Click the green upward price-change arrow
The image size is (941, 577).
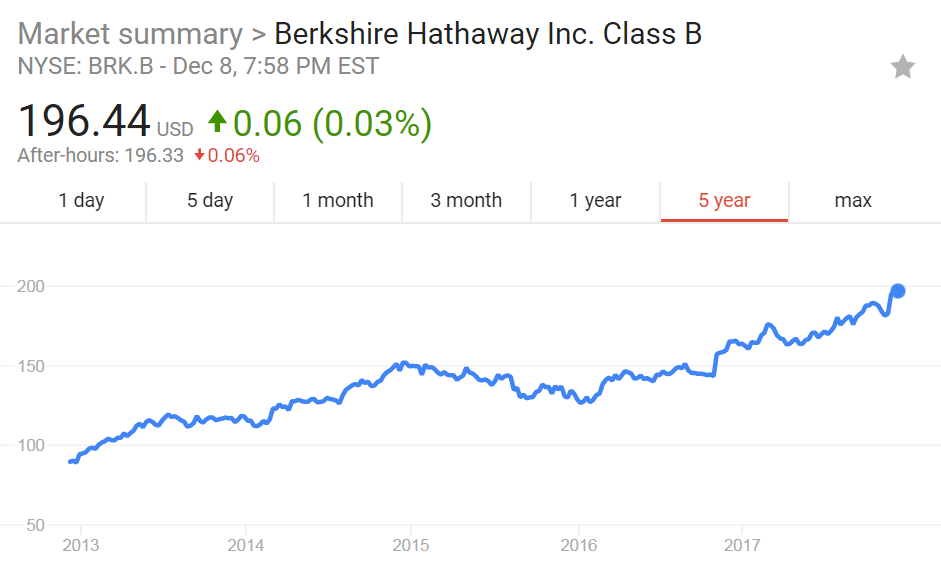click(x=218, y=121)
